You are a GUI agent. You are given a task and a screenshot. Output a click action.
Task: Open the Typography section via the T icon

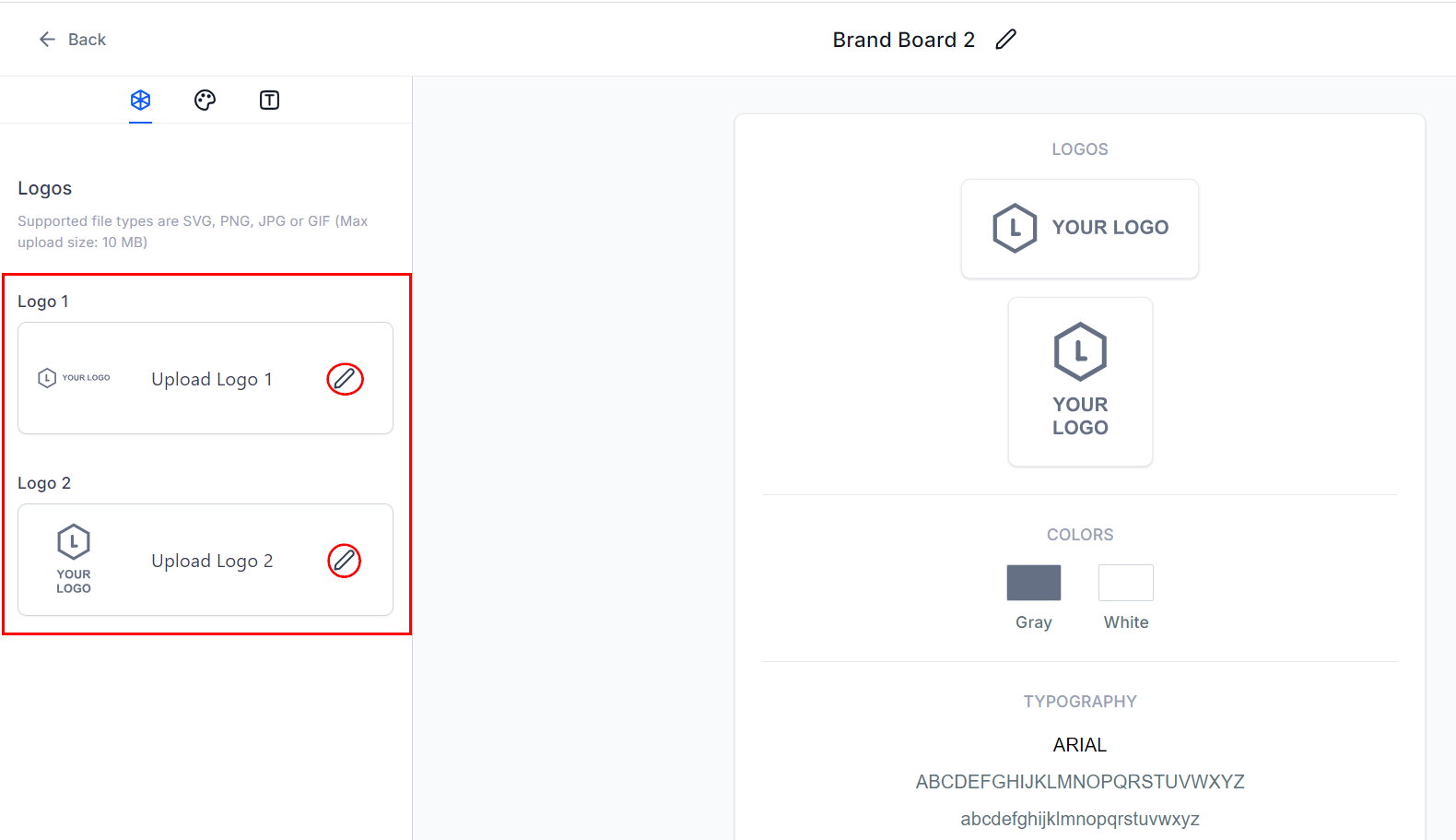(x=269, y=100)
